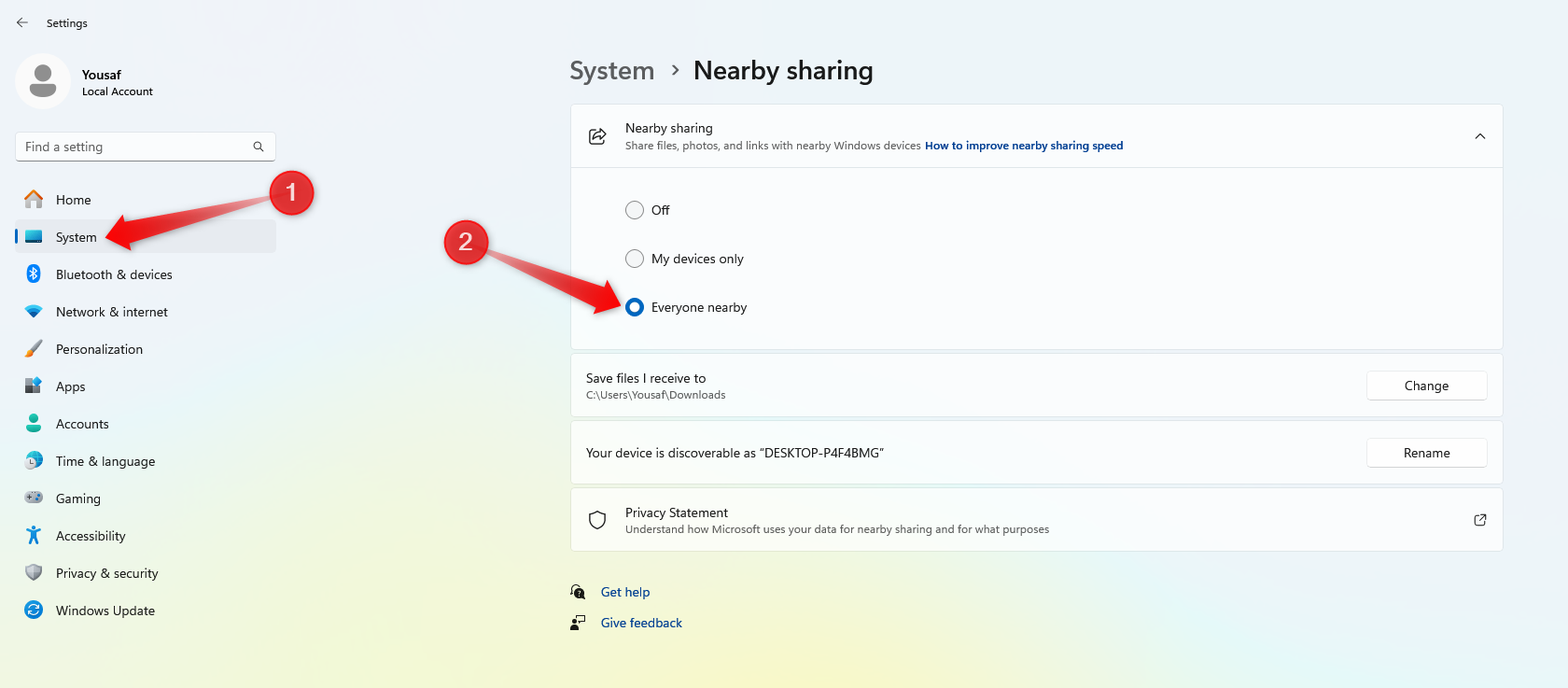This screenshot has height=688, width=1568.
Task: Click the Yousaf account avatar
Action: pos(43,81)
